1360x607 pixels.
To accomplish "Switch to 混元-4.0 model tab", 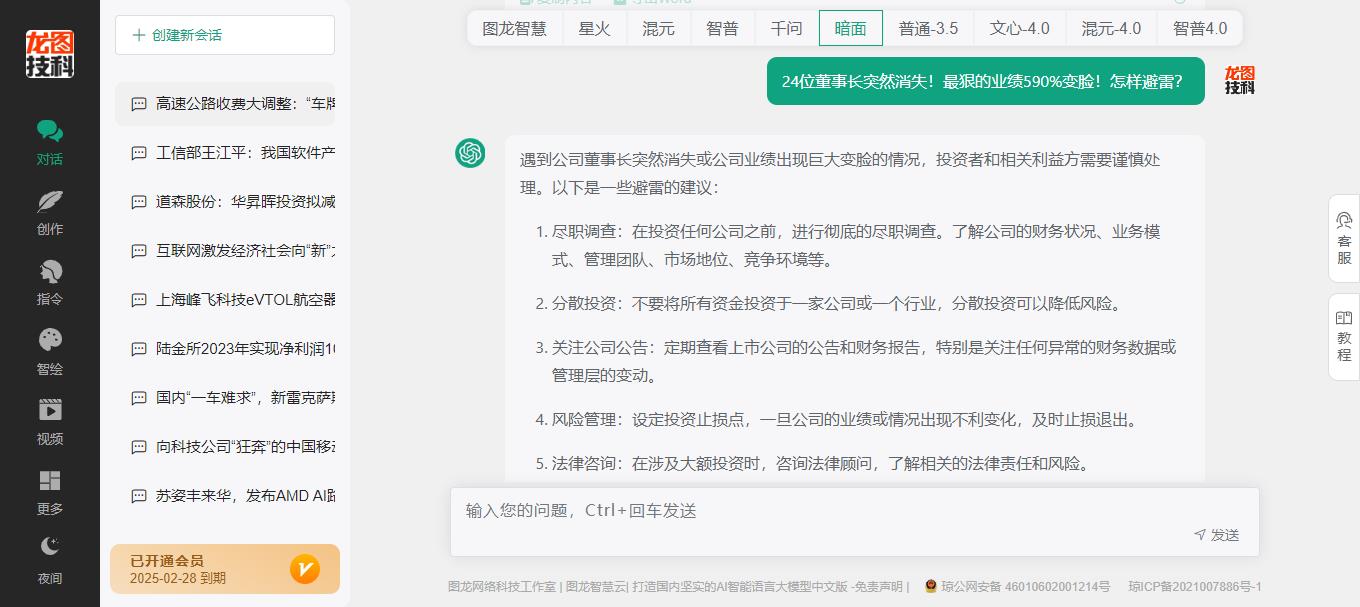I will coord(1111,28).
